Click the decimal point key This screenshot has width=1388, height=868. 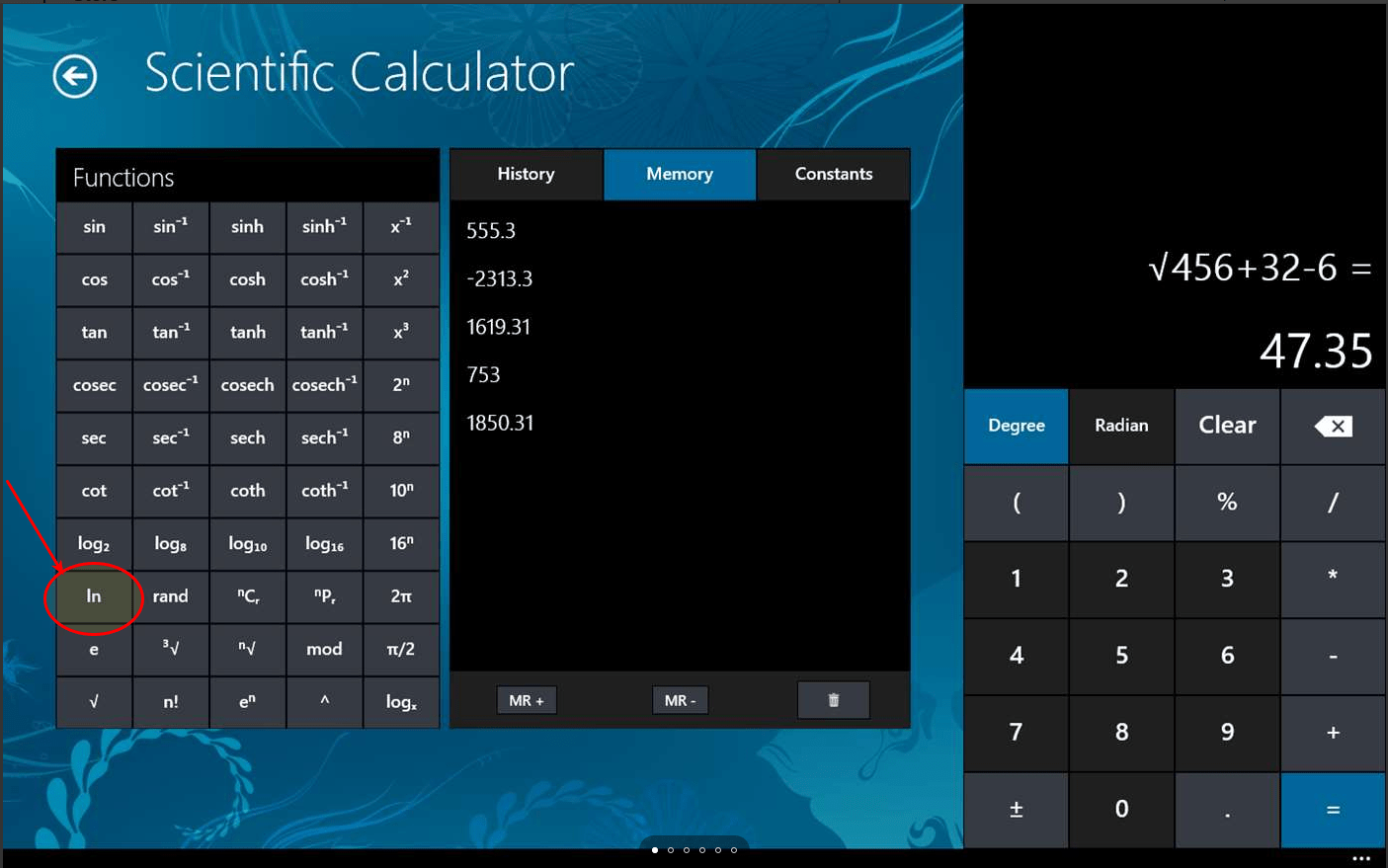(1227, 809)
